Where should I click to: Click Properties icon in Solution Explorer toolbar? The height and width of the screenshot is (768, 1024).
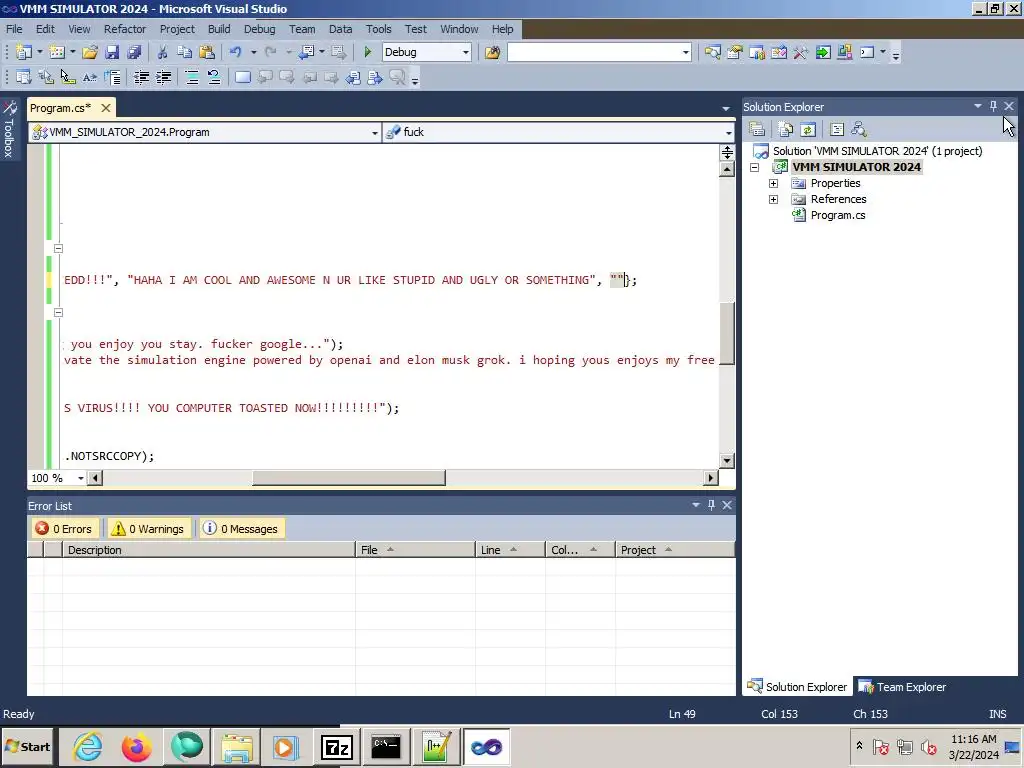click(x=757, y=129)
